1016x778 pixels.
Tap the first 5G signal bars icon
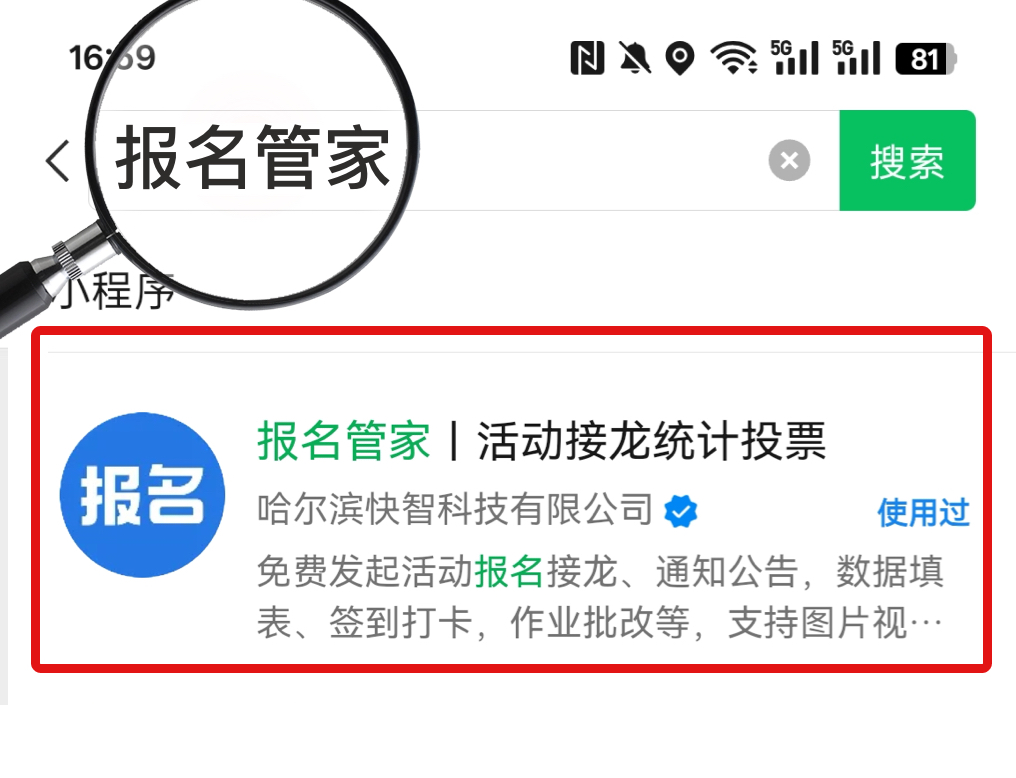(794, 58)
